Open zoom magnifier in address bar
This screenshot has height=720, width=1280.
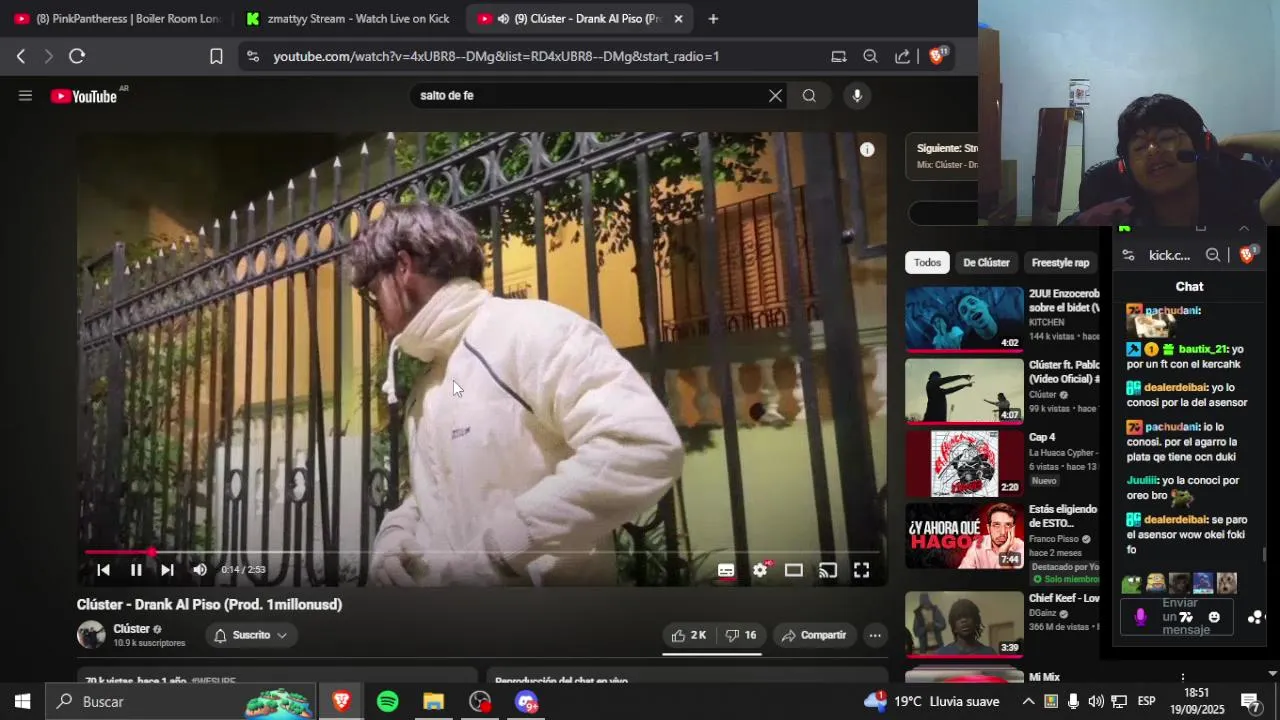[870, 57]
